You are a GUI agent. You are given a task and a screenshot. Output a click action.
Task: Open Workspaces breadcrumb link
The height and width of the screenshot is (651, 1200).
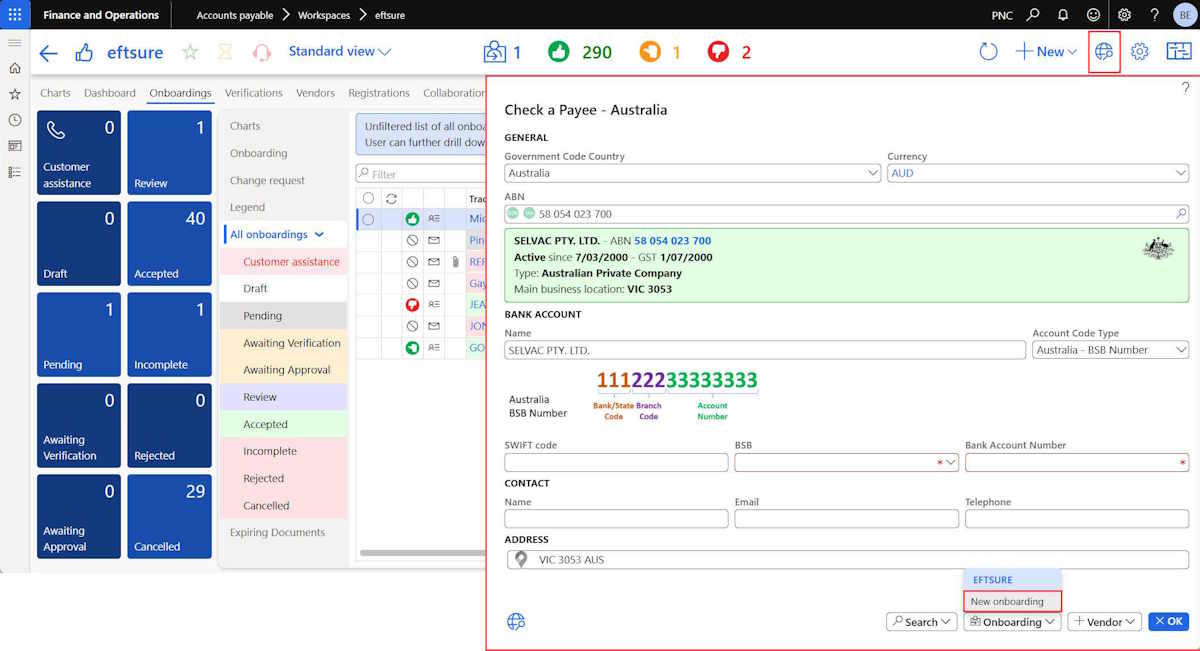point(324,15)
